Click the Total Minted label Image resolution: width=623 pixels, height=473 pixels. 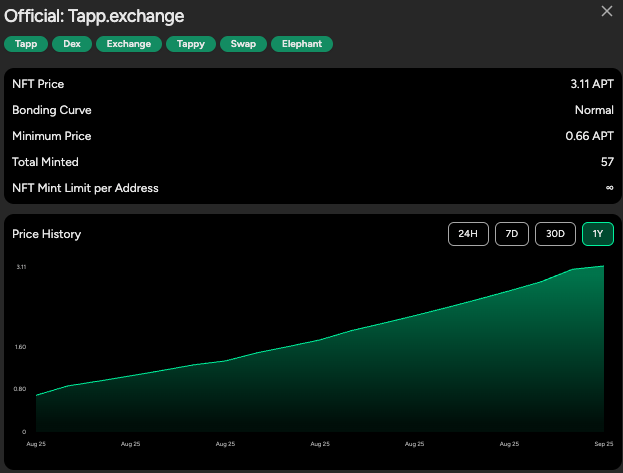coord(45,162)
